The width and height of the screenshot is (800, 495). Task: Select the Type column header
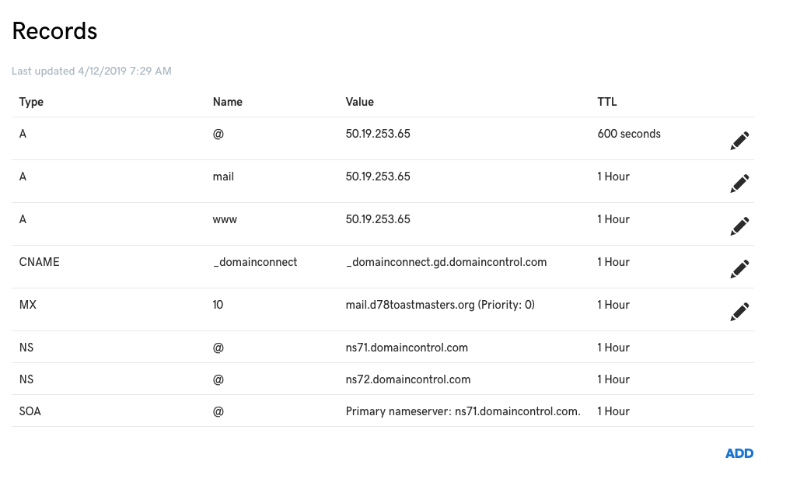31,102
